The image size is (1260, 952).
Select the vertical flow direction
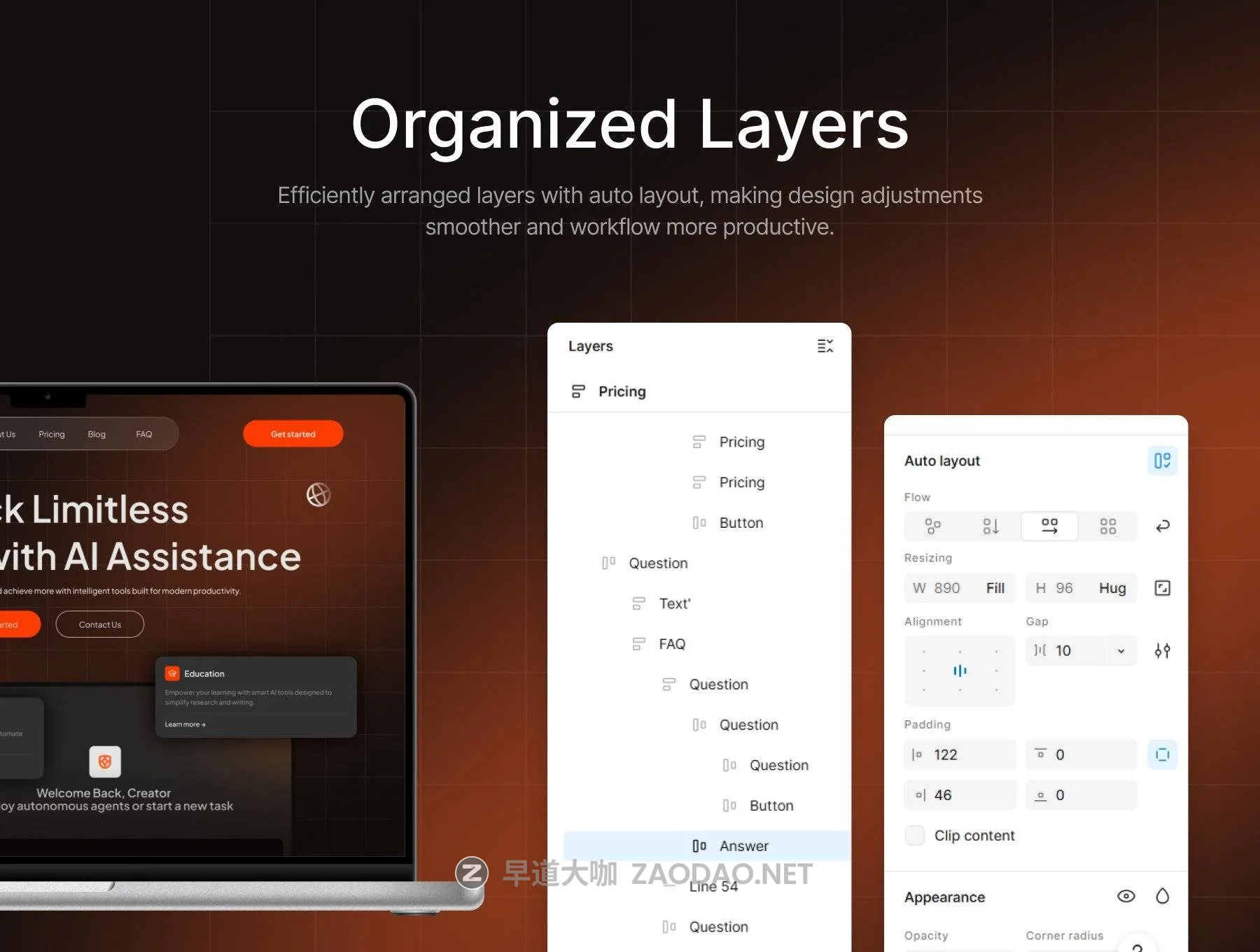click(x=990, y=526)
